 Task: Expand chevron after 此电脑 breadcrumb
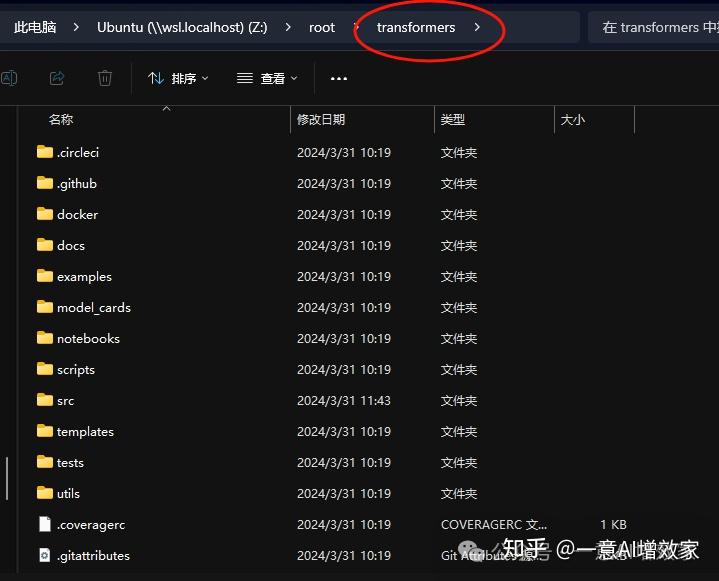pos(76,28)
